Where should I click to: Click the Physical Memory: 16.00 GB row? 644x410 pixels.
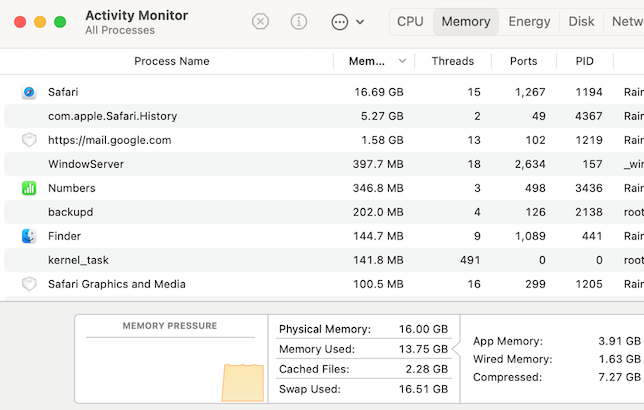[363, 329]
